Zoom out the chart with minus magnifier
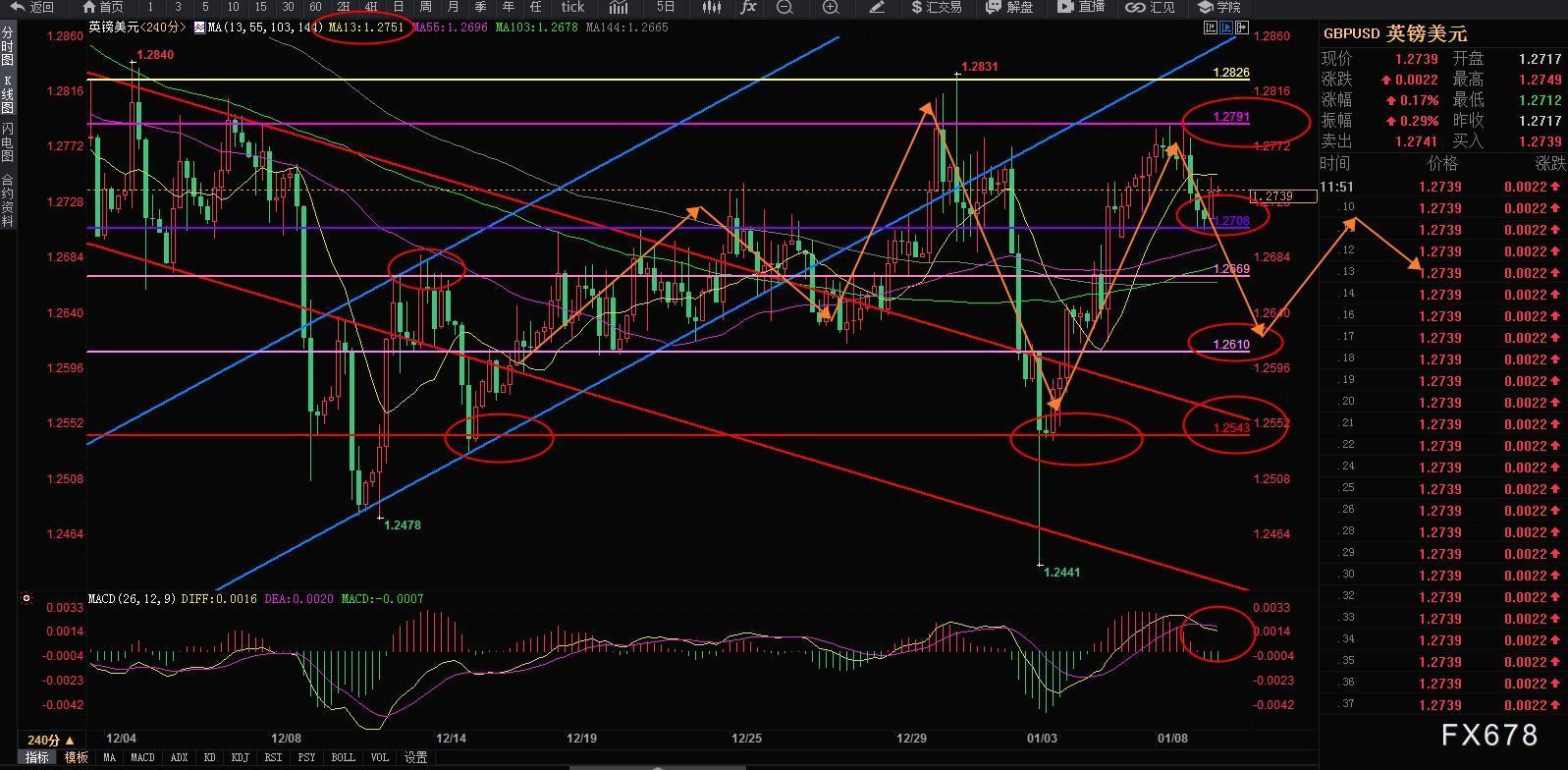Image resolution: width=1568 pixels, height=770 pixels. click(x=784, y=7)
